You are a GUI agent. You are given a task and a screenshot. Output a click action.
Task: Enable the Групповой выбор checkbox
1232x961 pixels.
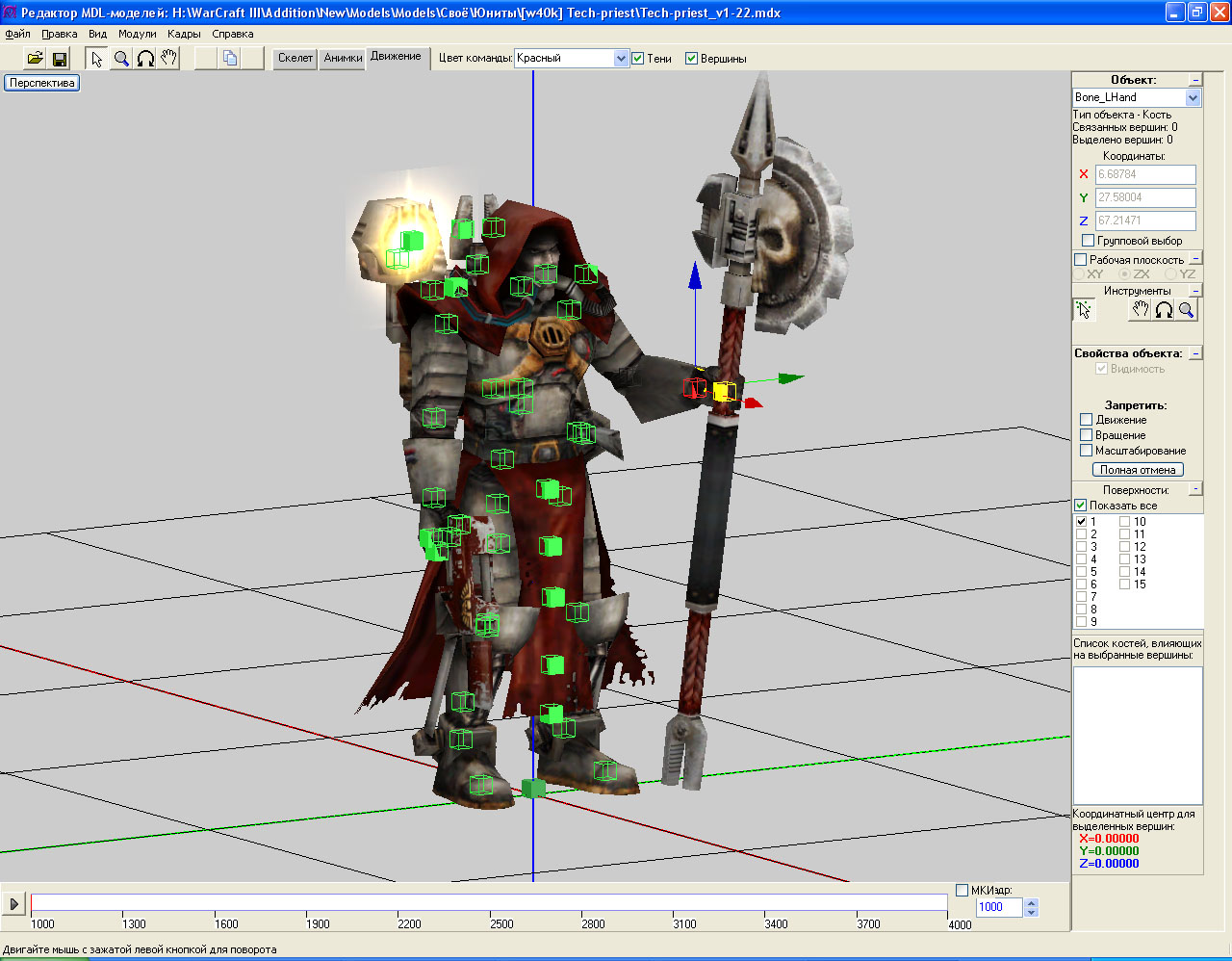click(1088, 241)
